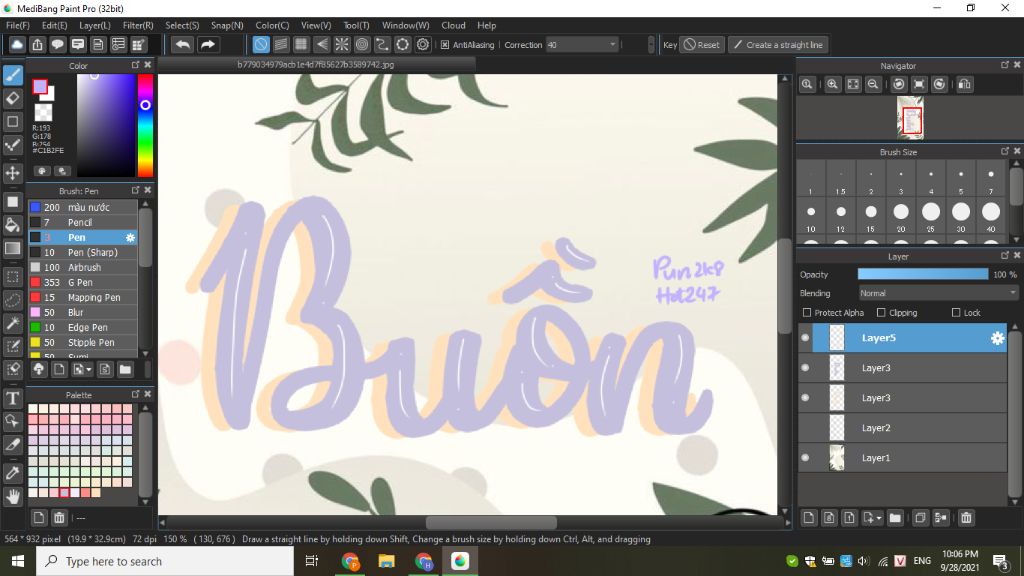Adjust the layer Opacity slider
The width and height of the screenshot is (1024, 576).
tap(923, 274)
